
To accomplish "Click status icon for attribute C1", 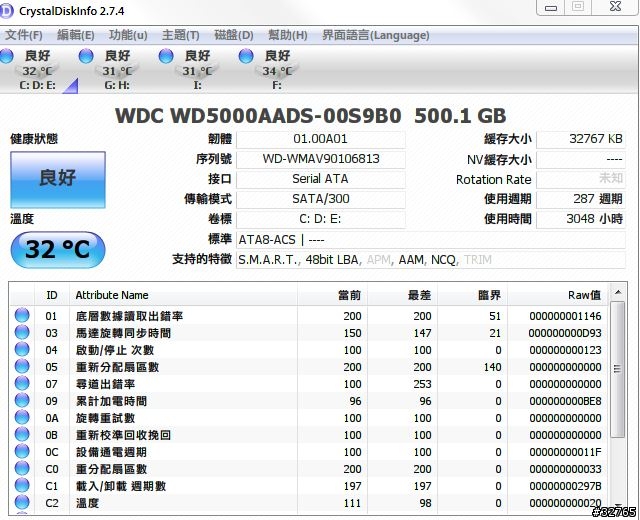I will 22,486.
